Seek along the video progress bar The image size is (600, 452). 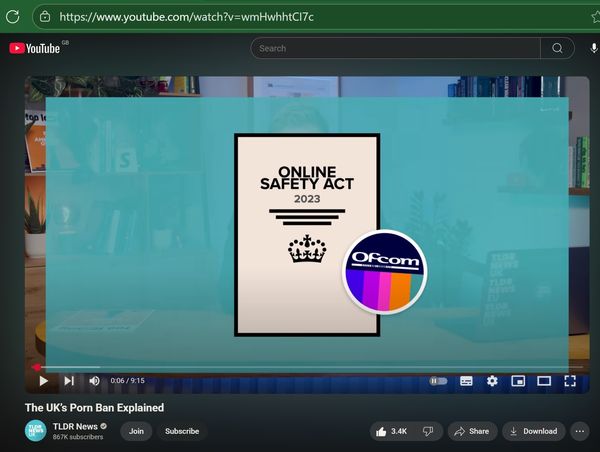click(307, 367)
